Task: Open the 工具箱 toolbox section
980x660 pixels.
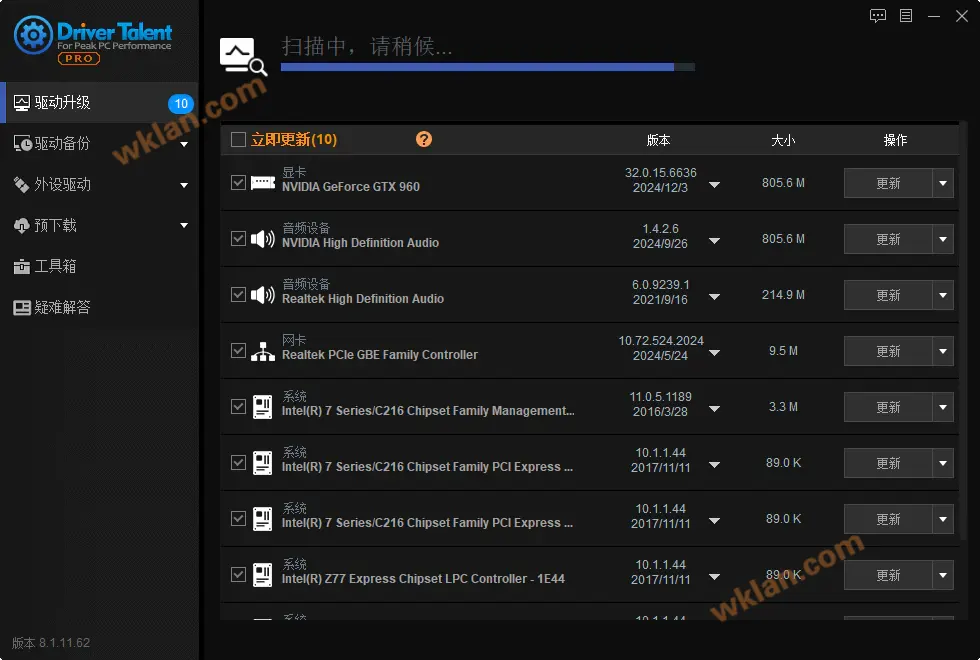Action: [x=99, y=266]
